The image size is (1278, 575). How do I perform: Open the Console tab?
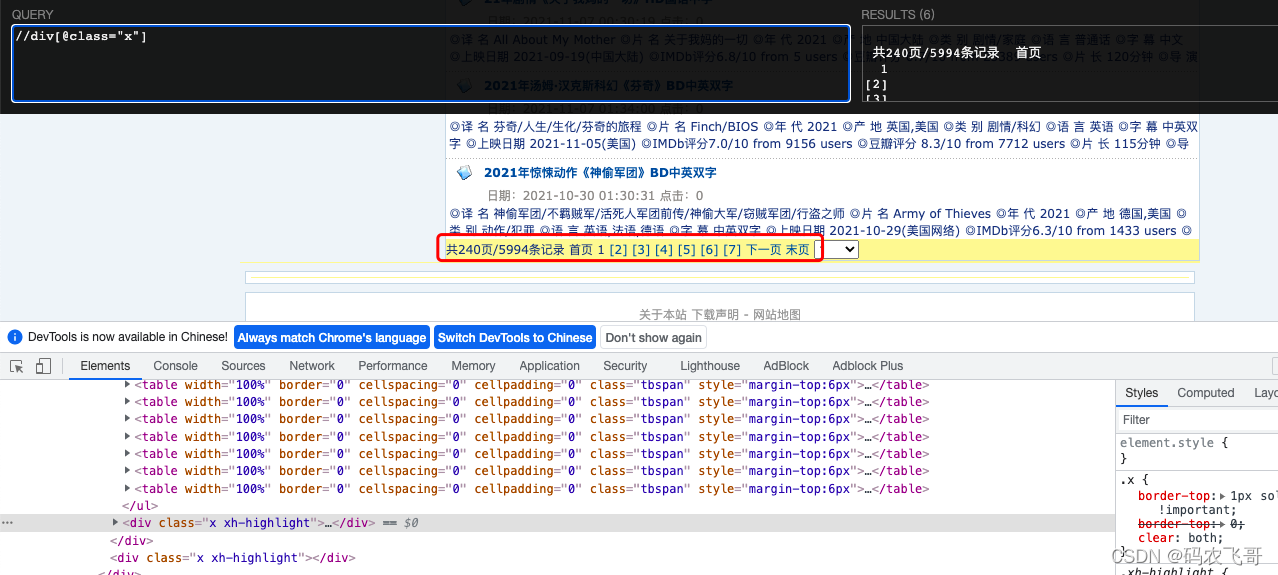(x=176, y=366)
